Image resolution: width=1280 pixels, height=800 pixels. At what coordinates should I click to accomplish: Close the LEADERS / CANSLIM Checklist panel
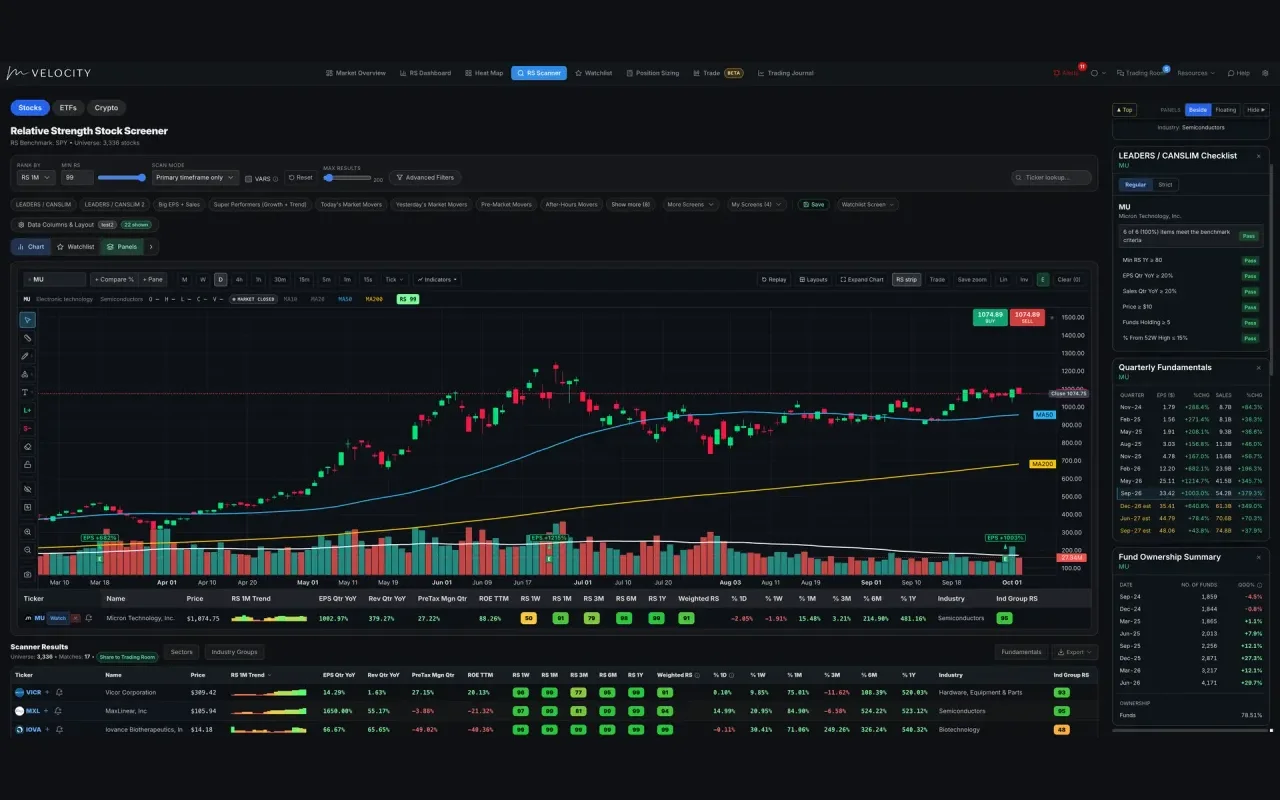point(1259,155)
